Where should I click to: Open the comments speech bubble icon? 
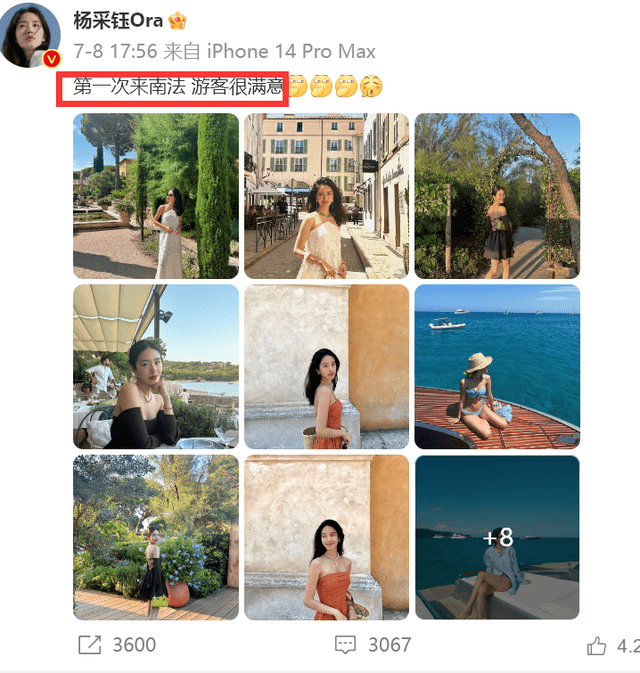(x=345, y=645)
